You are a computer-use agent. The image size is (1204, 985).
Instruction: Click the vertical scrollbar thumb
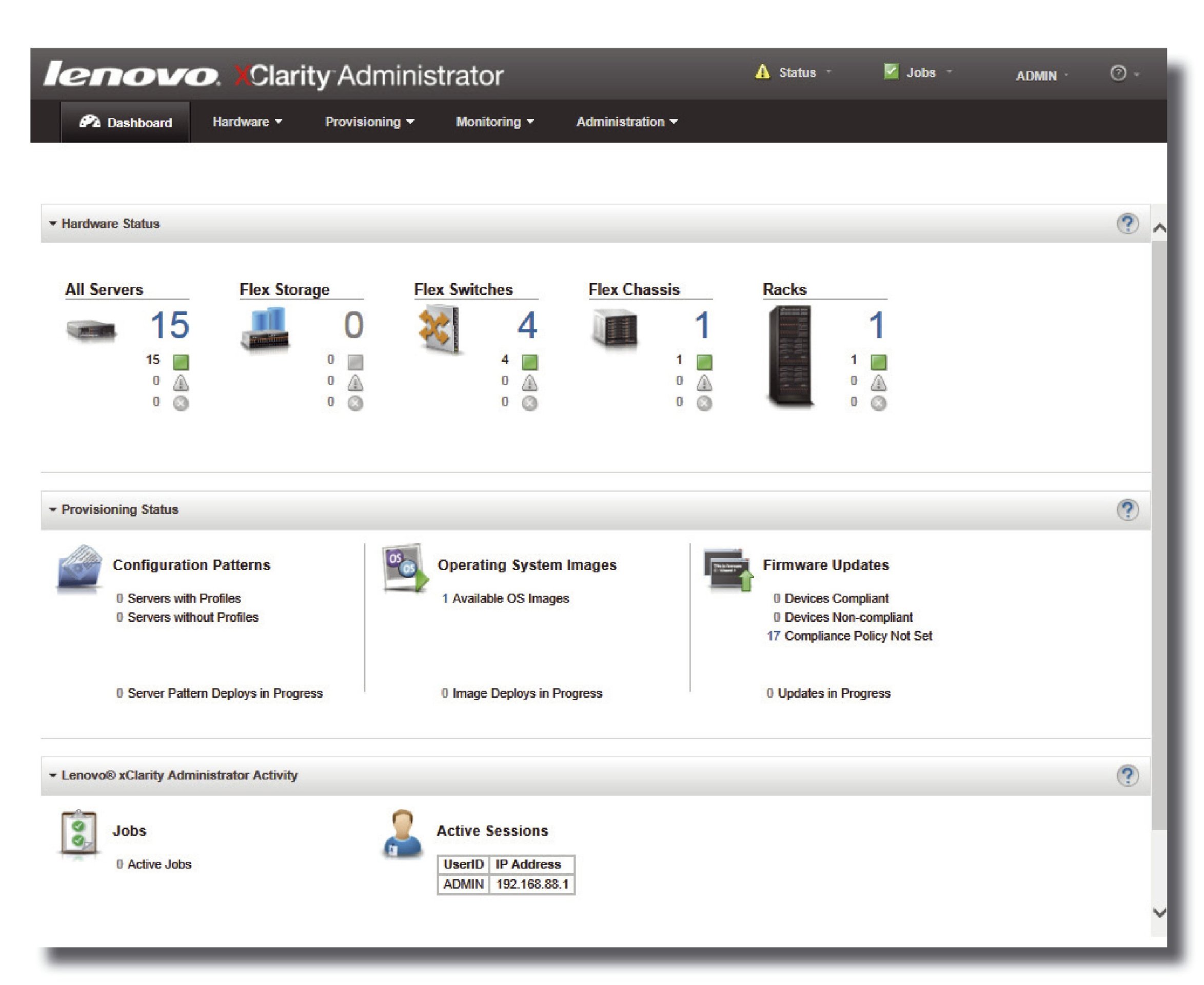[1160, 535]
